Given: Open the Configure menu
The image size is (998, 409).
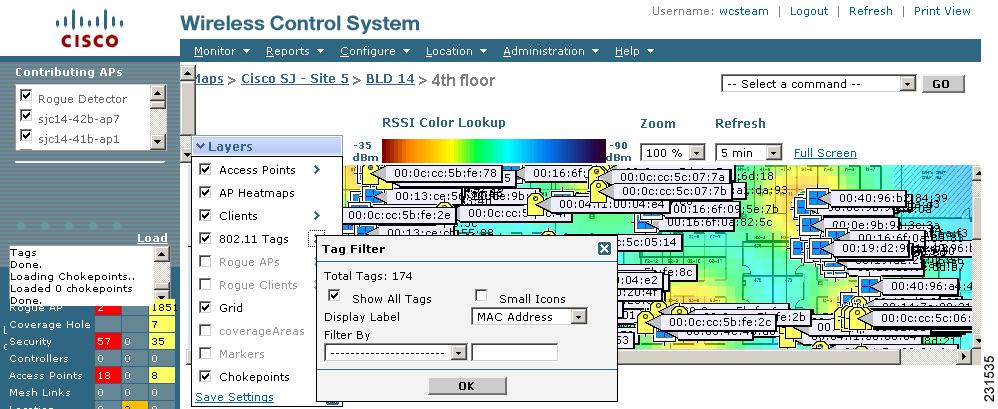Looking at the screenshot, I should pos(375,52).
